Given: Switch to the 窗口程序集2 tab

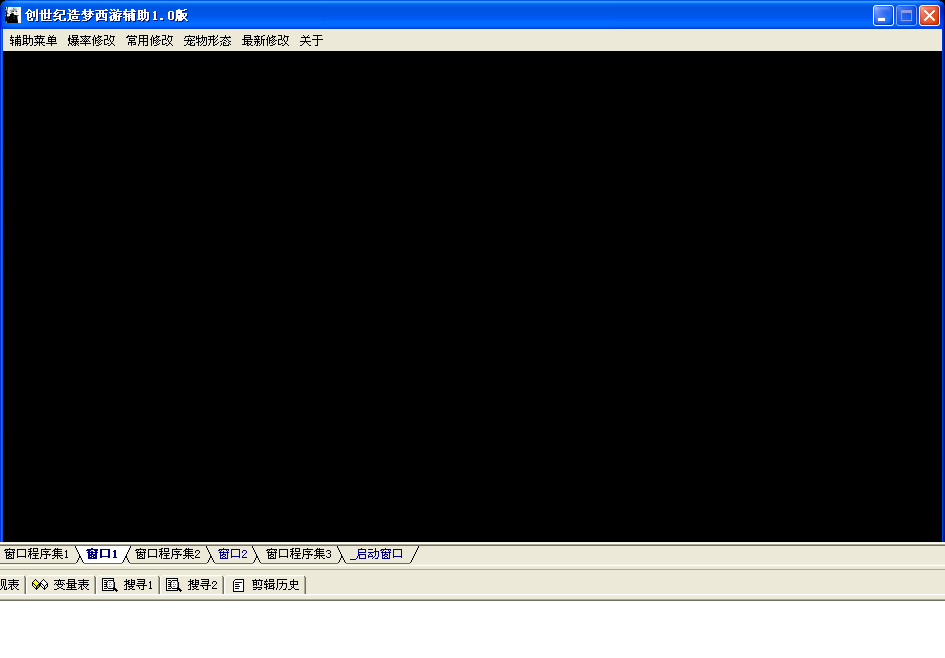Looking at the screenshot, I should point(168,554).
